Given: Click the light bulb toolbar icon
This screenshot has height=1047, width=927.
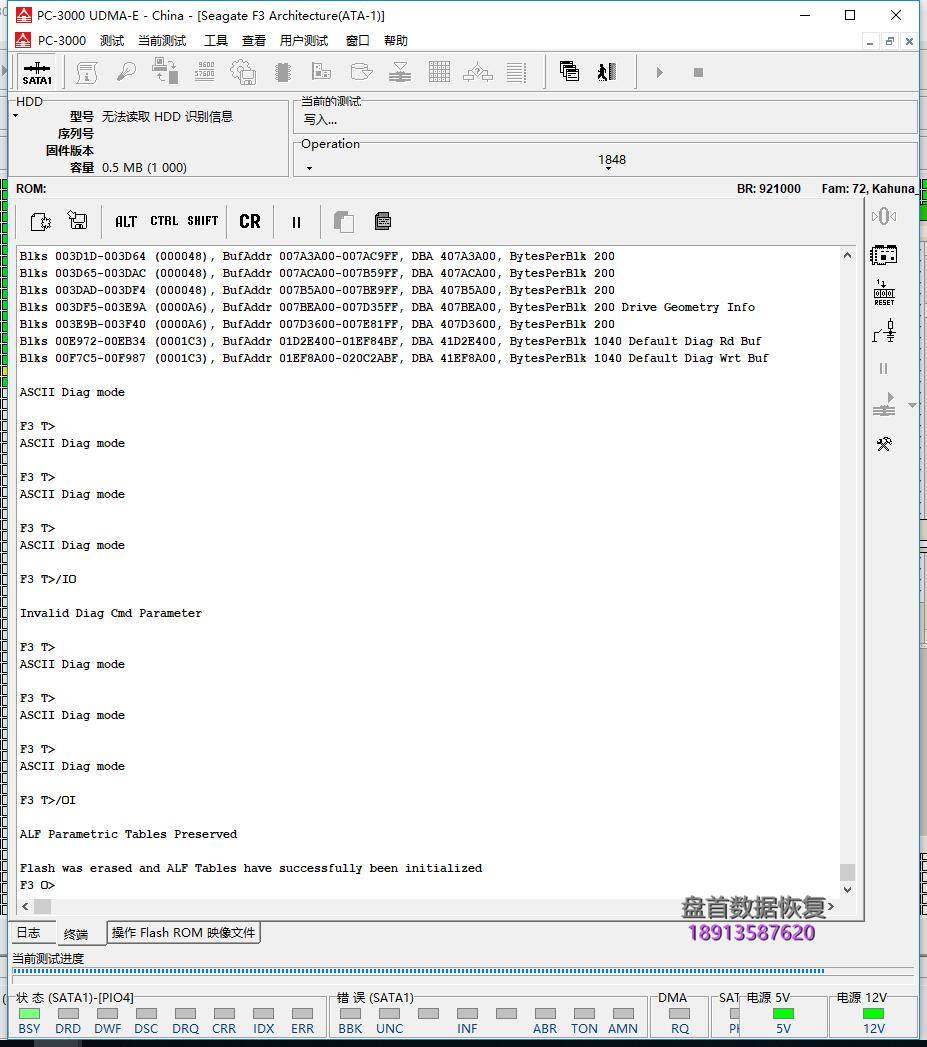Looking at the screenshot, I should tap(126, 71).
